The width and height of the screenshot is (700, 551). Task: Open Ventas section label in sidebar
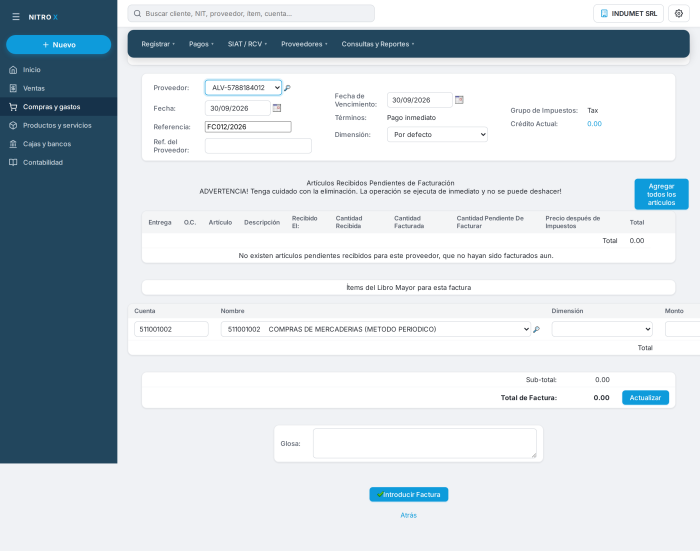pyautogui.click(x=34, y=88)
